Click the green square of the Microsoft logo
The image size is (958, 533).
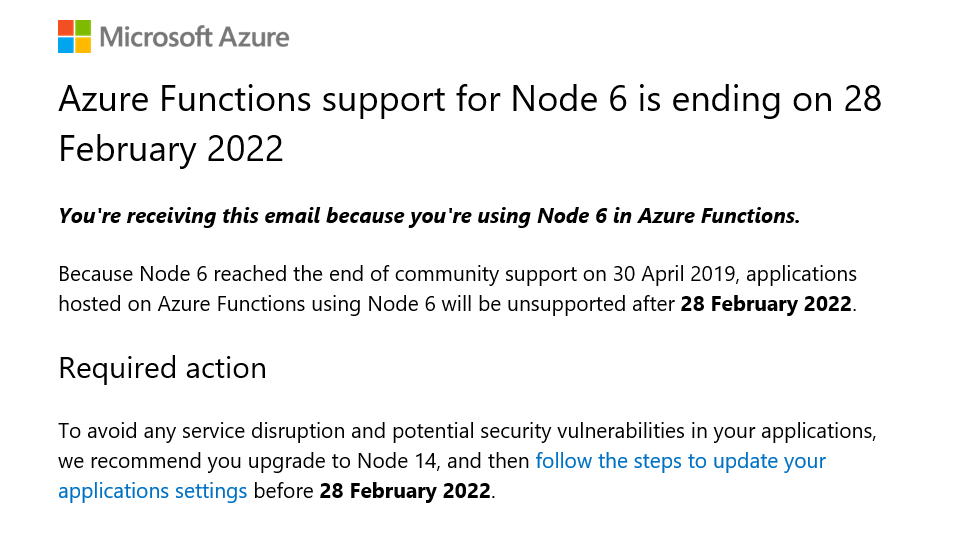[83, 28]
